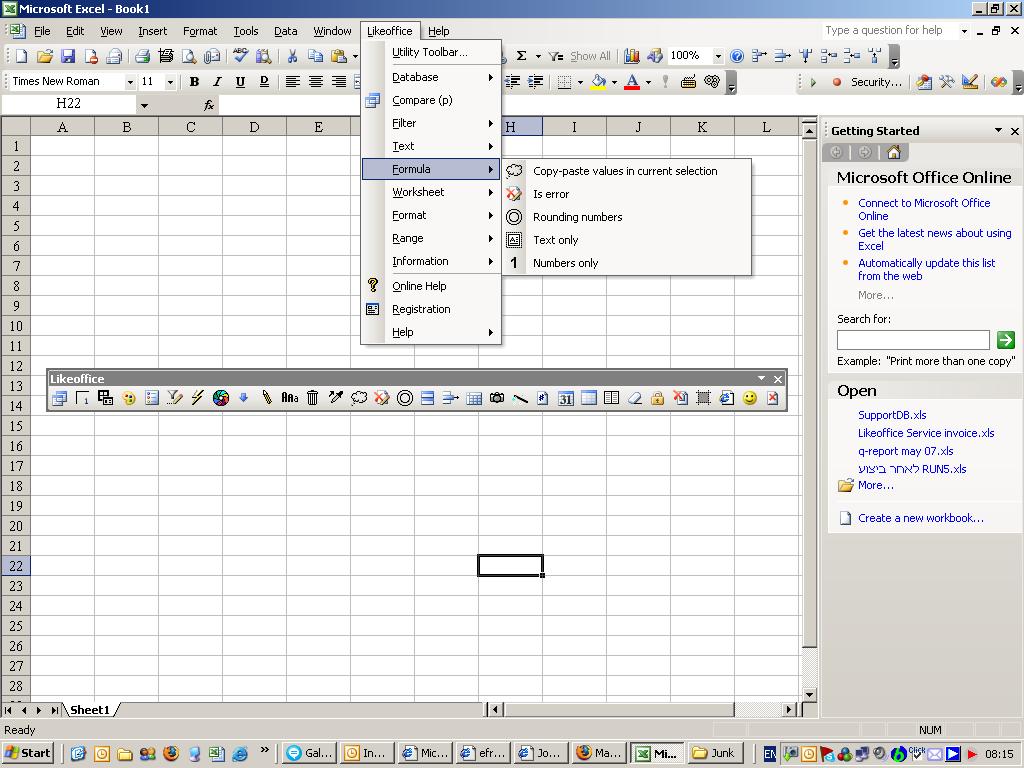The width and height of the screenshot is (1024, 768).
Task: Click the Font Color red A swatch
Action: 632,82
